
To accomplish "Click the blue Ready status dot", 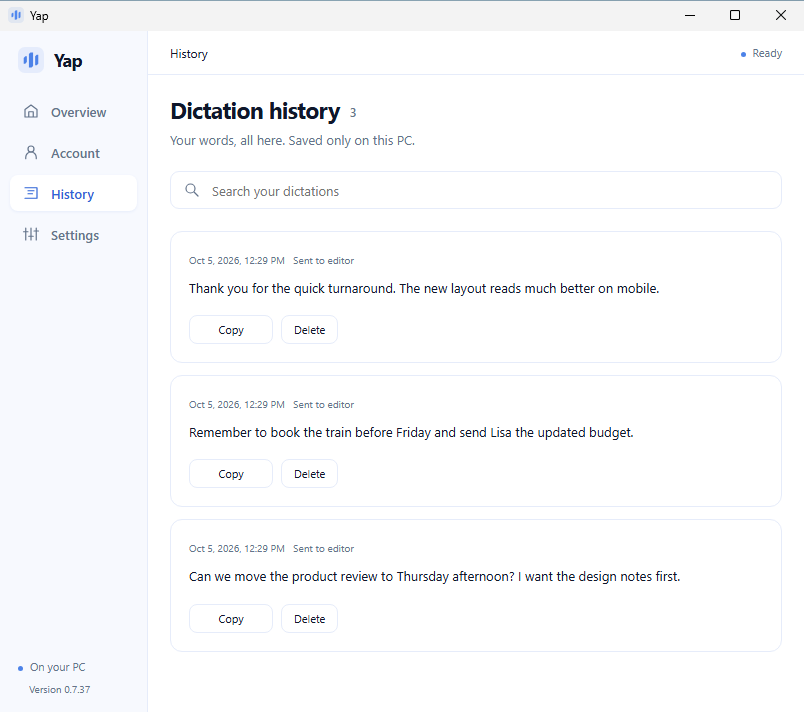I will click(743, 54).
